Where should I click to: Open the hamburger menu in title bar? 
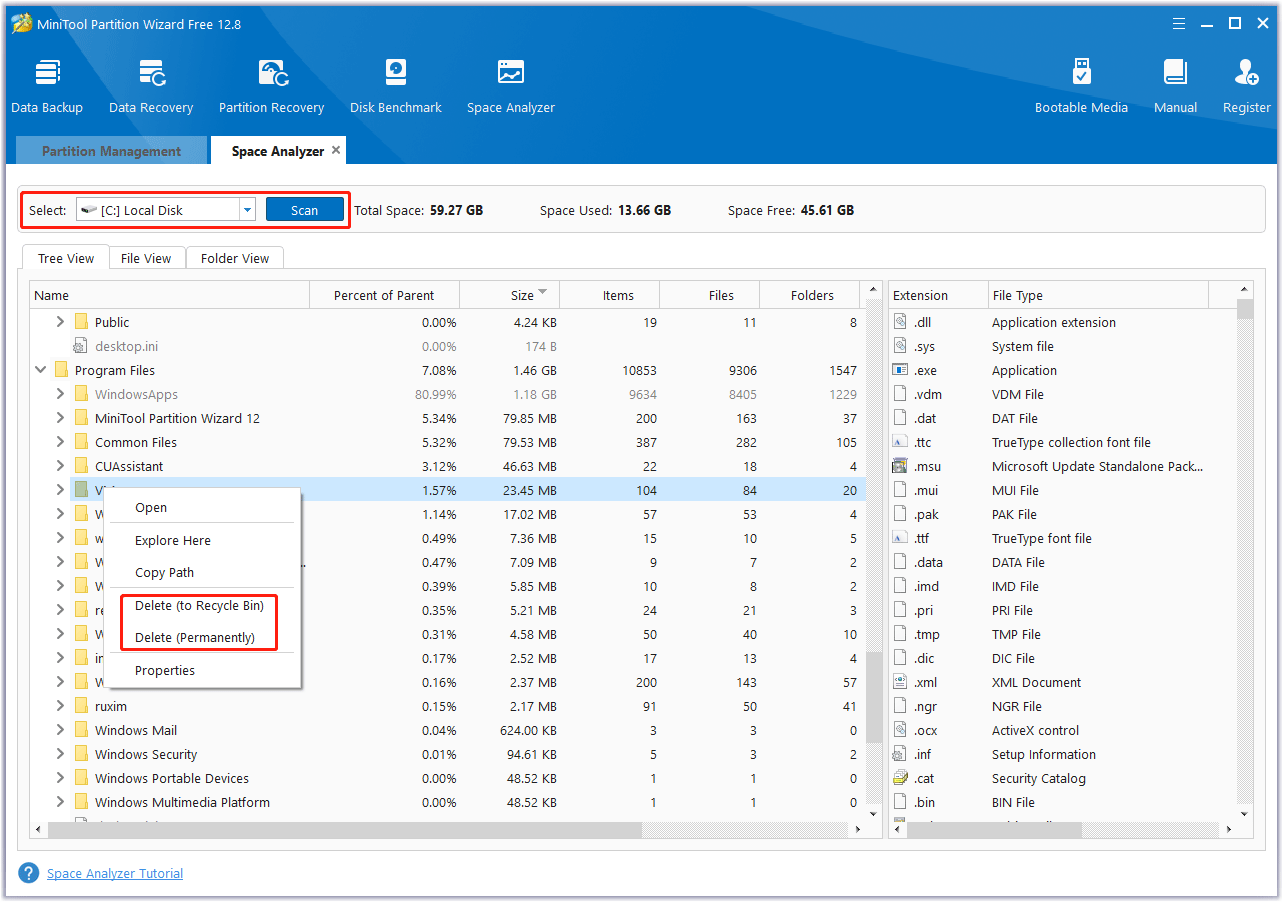point(1178,23)
